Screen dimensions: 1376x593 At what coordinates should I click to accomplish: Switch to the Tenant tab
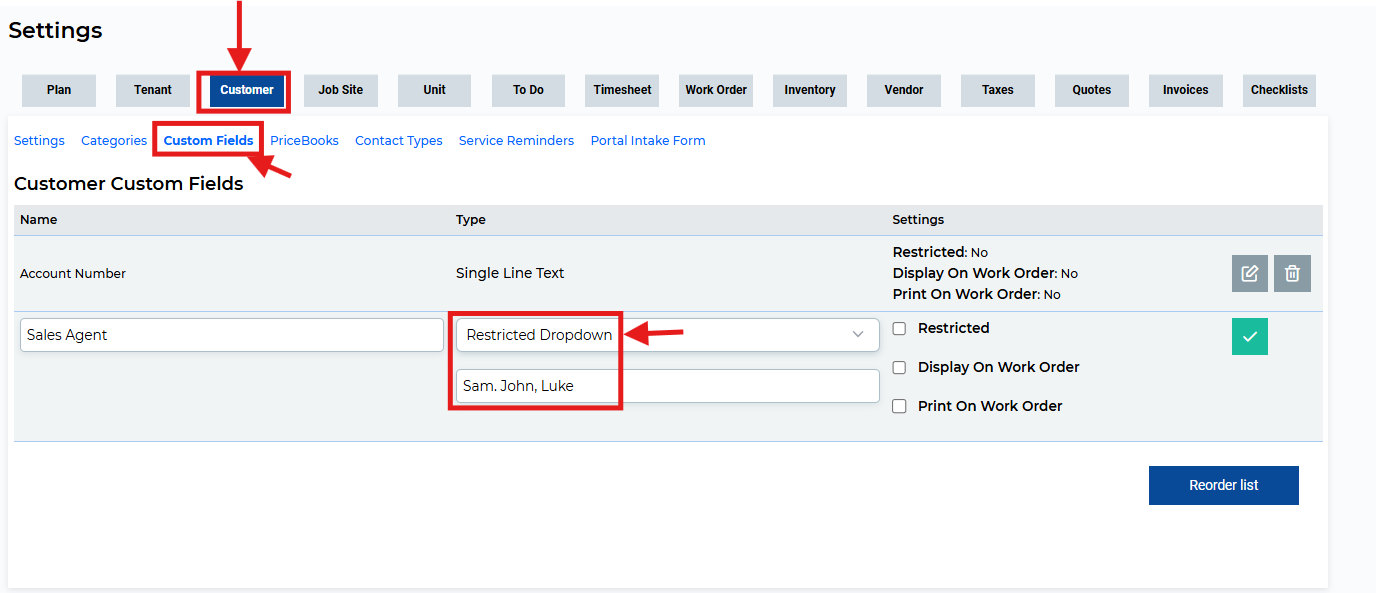(153, 90)
